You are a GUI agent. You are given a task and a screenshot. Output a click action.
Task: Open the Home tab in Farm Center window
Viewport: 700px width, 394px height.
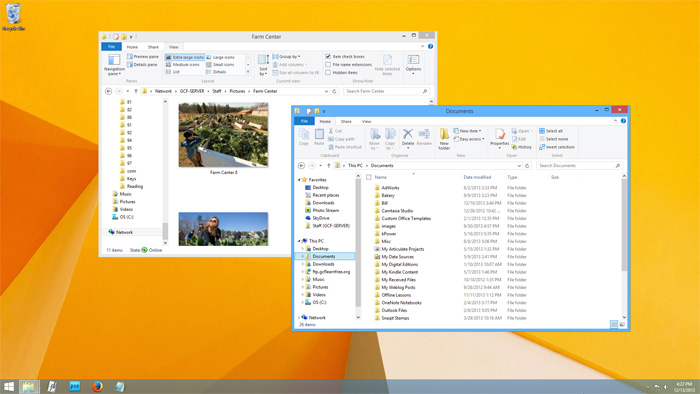132,47
